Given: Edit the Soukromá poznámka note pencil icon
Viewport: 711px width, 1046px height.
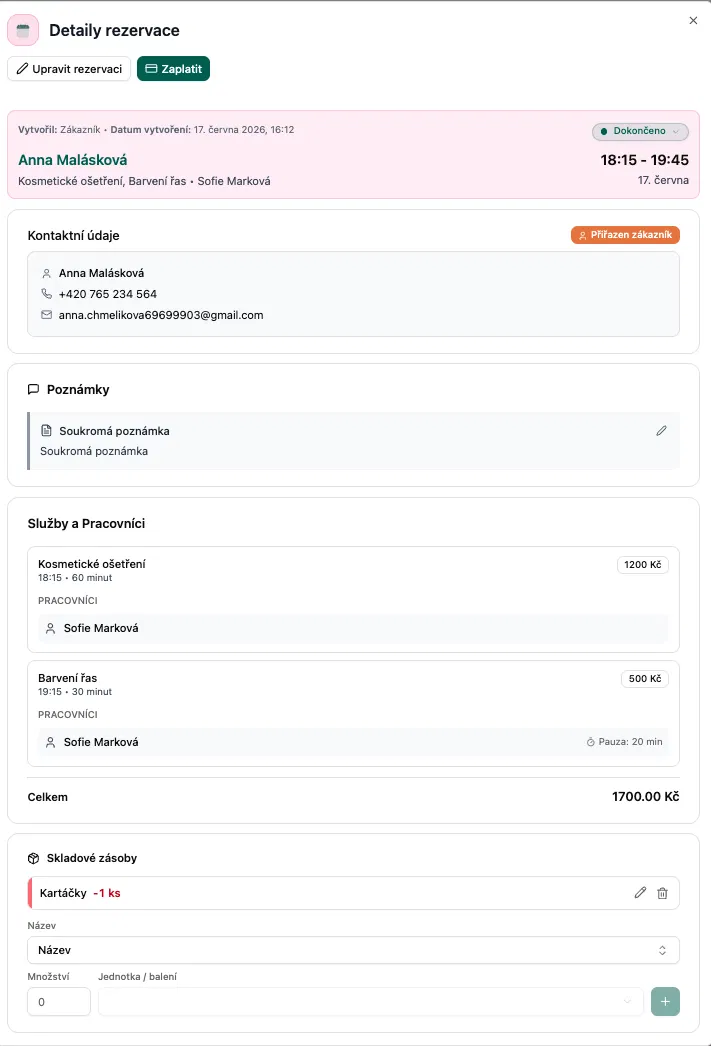Looking at the screenshot, I should click(x=661, y=431).
